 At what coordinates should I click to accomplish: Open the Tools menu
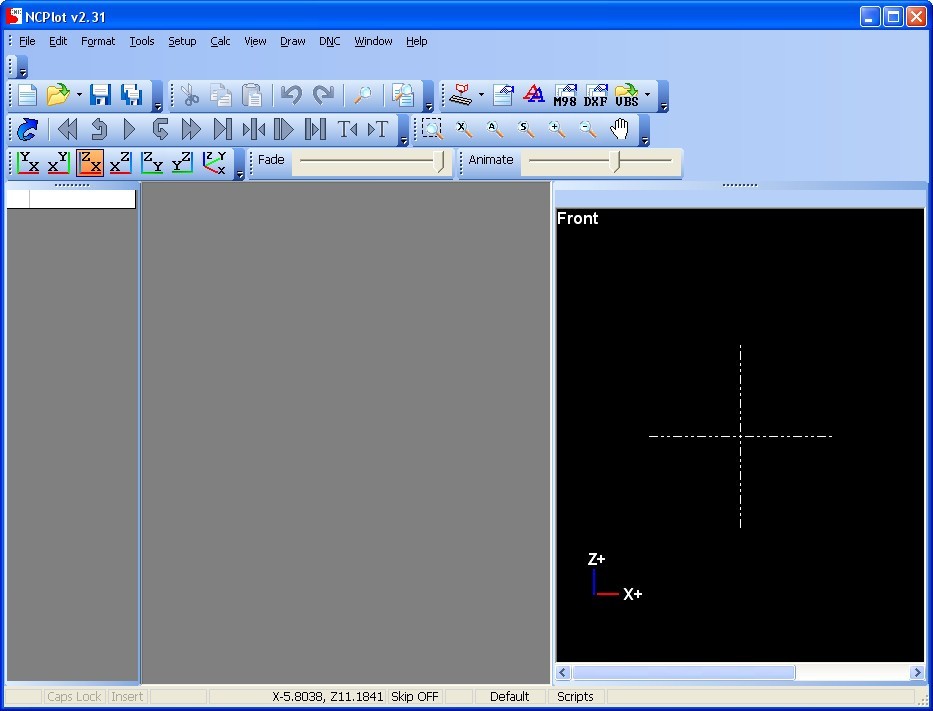141,41
